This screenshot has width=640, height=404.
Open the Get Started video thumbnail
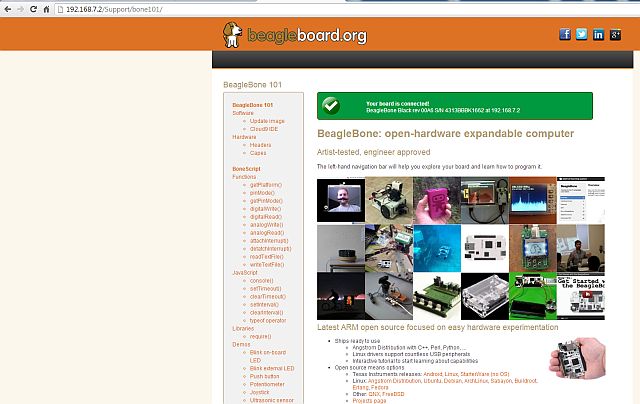coord(581,296)
